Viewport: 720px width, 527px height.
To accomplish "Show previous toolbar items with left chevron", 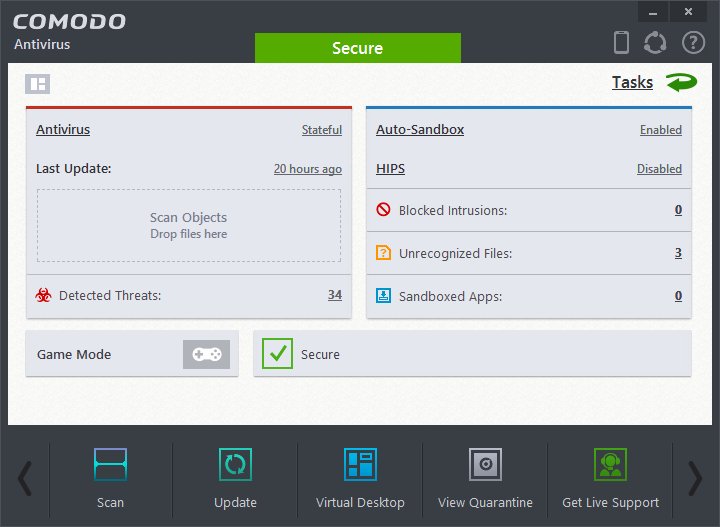I will tap(25, 479).
